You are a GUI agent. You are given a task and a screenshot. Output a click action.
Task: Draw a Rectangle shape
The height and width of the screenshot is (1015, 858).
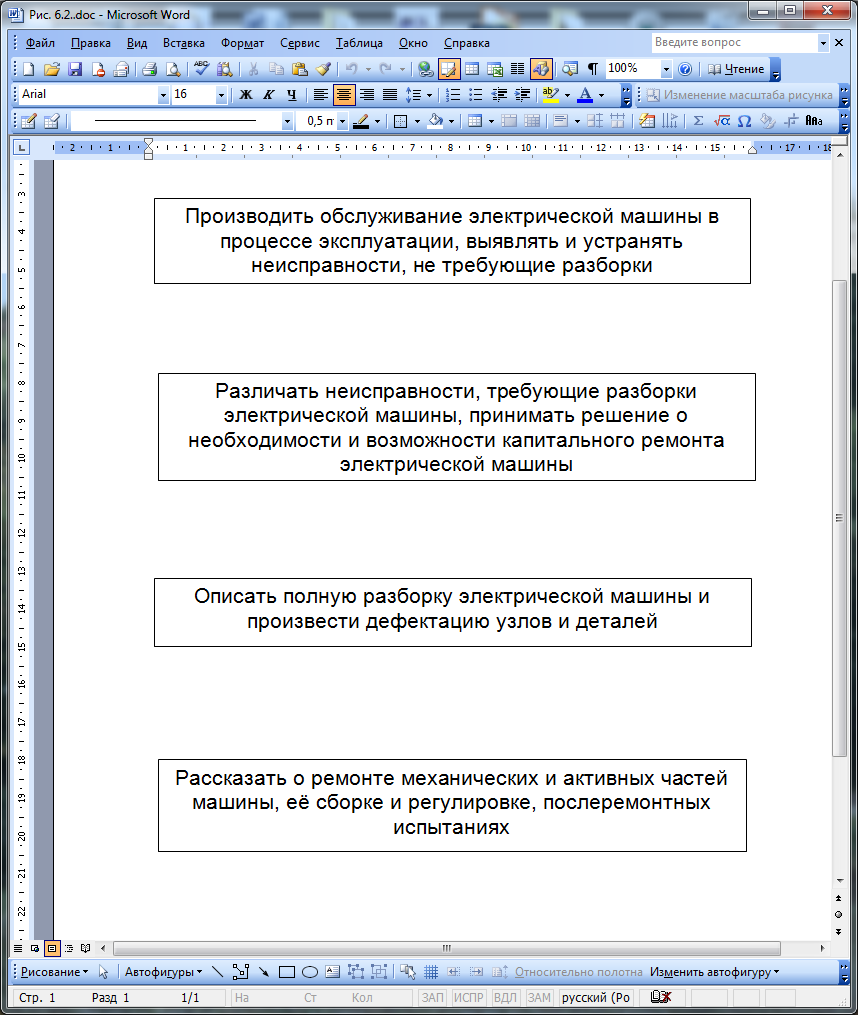click(287, 972)
